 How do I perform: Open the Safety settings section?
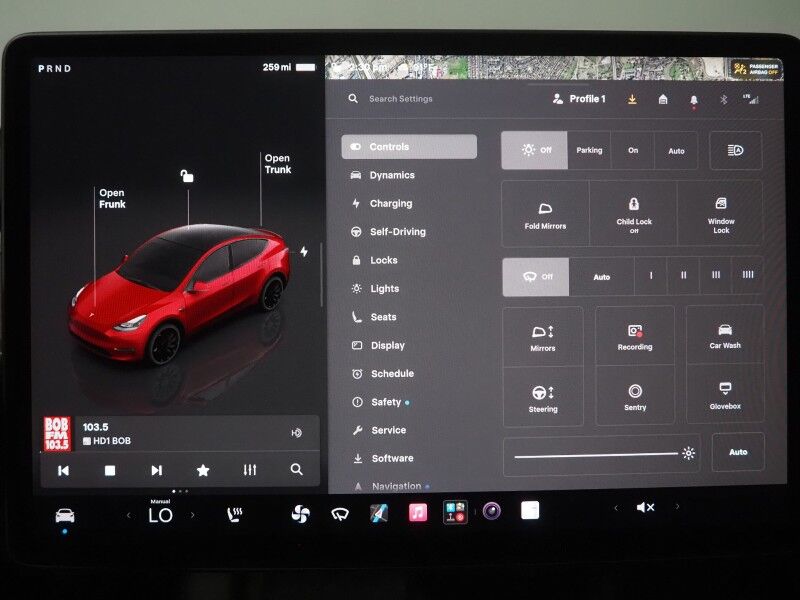click(381, 402)
